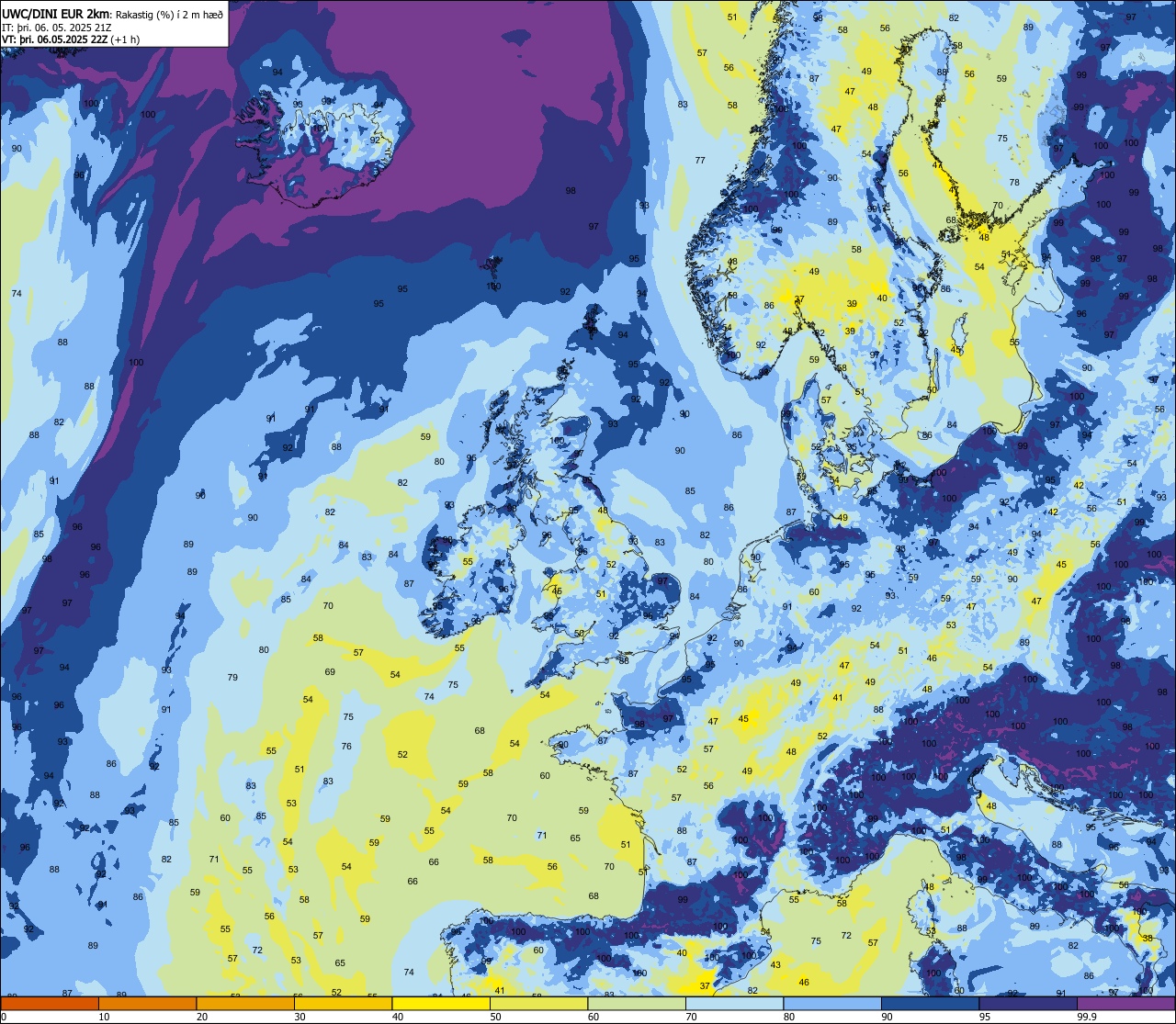
Task: Select the legend swatch between 60 and 70
Action: tap(636, 1003)
